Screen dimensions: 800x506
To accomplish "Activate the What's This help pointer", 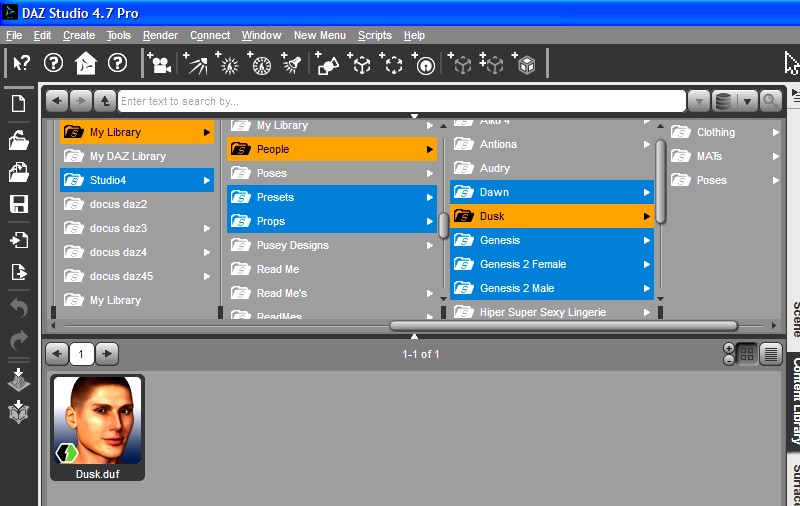I will tap(21, 64).
